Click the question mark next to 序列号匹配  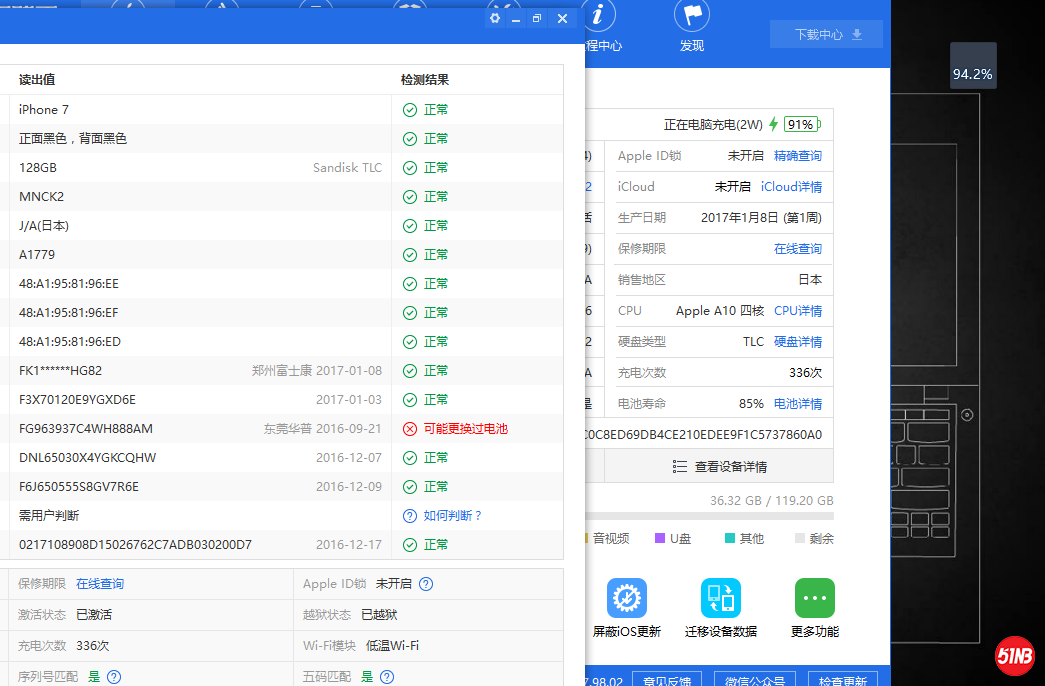113,677
